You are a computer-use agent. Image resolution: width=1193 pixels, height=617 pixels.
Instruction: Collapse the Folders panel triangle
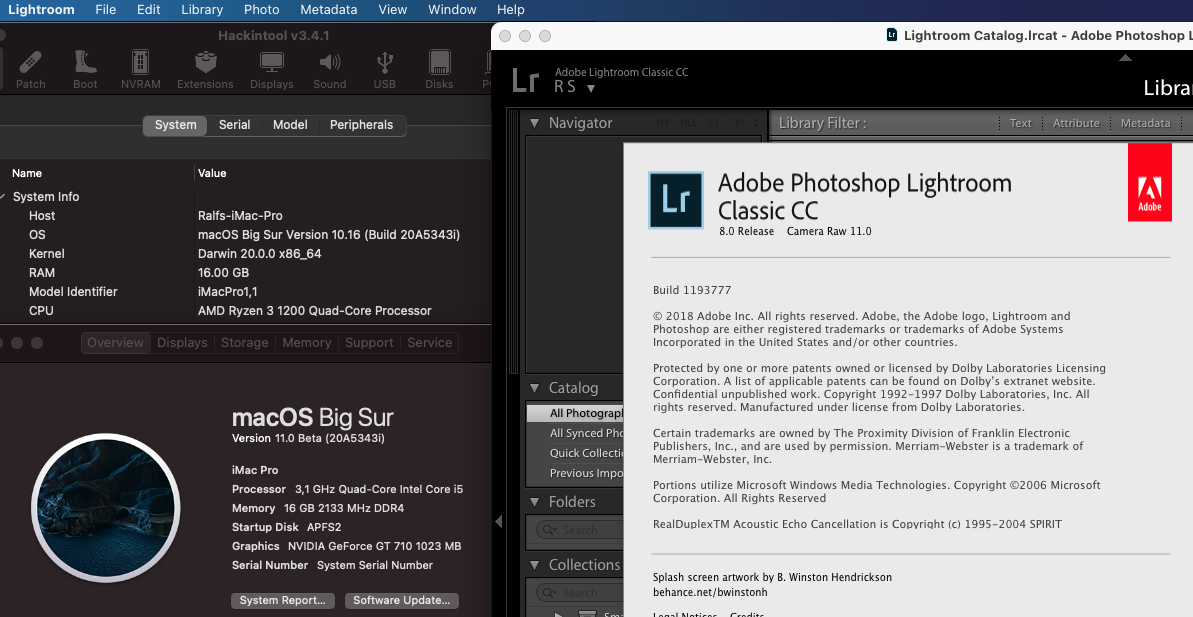point(534,502)
